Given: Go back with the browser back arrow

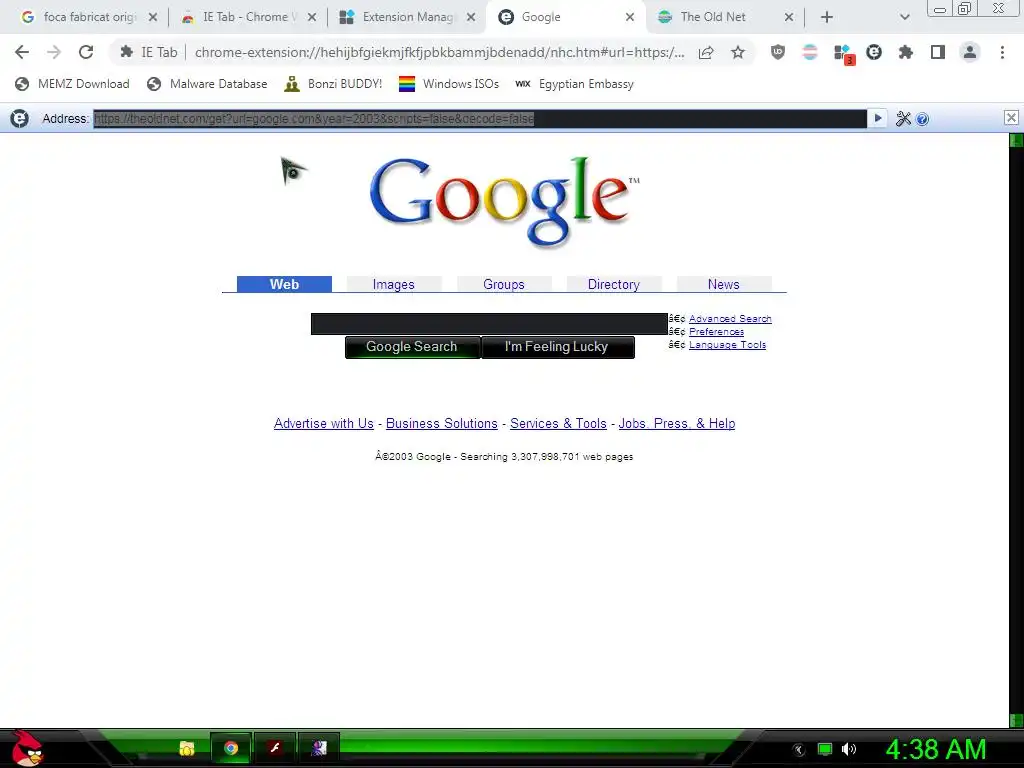Looking at the screenshot, I should pyautogui.click(x=22, y=52).
